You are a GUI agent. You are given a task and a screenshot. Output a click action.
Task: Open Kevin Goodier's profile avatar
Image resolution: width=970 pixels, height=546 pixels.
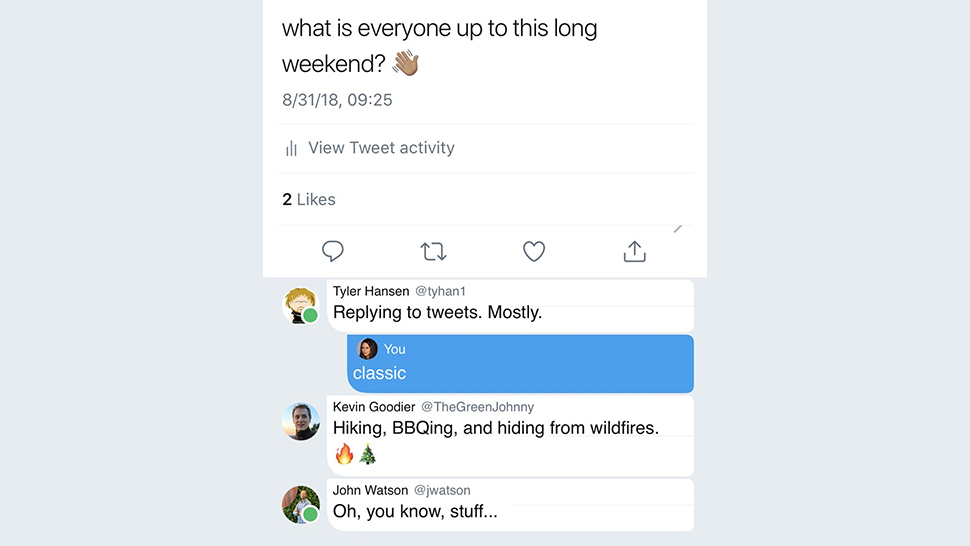[x=301, y=421]
